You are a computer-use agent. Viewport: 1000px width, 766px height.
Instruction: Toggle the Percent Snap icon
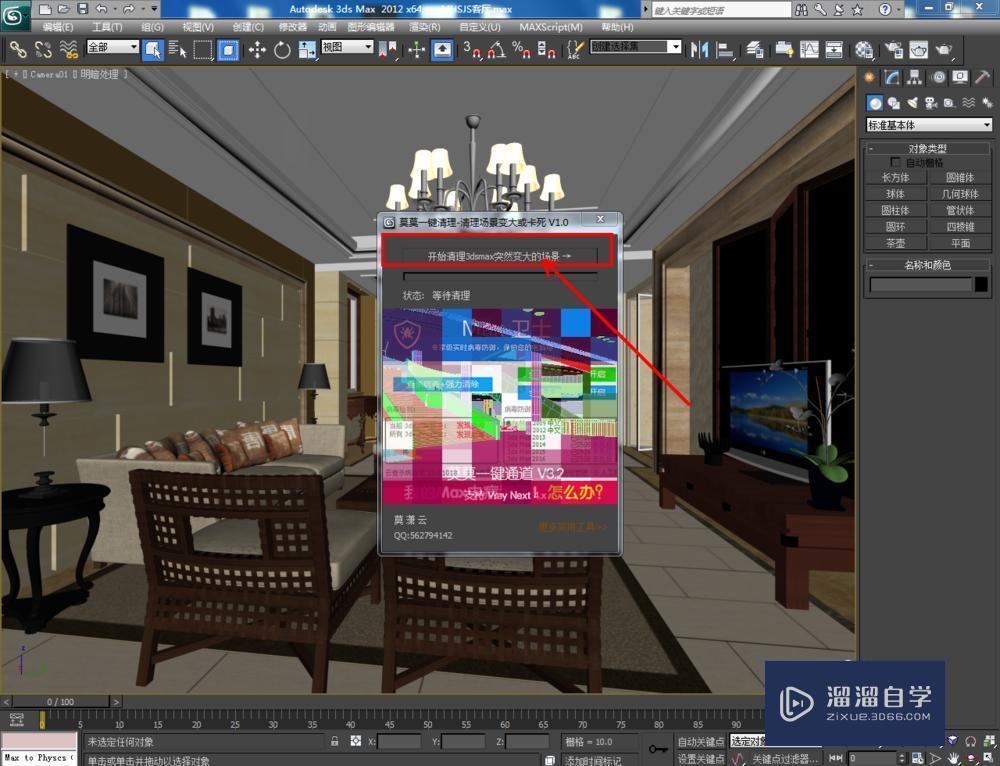click(x=521, y=49)
